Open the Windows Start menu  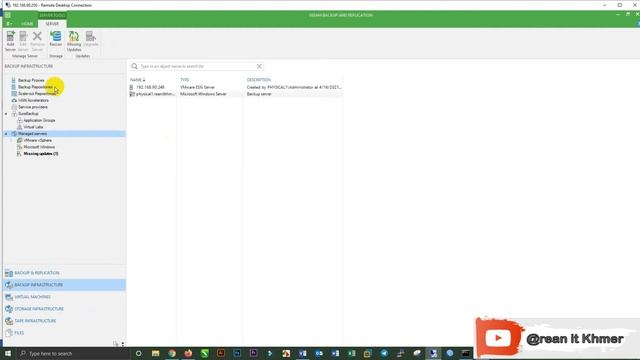[x=8, y=353]
